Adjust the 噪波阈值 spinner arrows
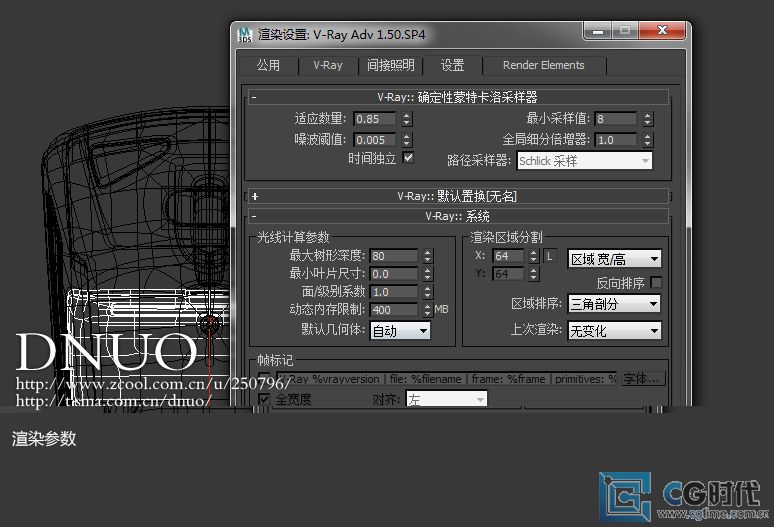Viewport: 774px width, 527px height. (407, 140)
